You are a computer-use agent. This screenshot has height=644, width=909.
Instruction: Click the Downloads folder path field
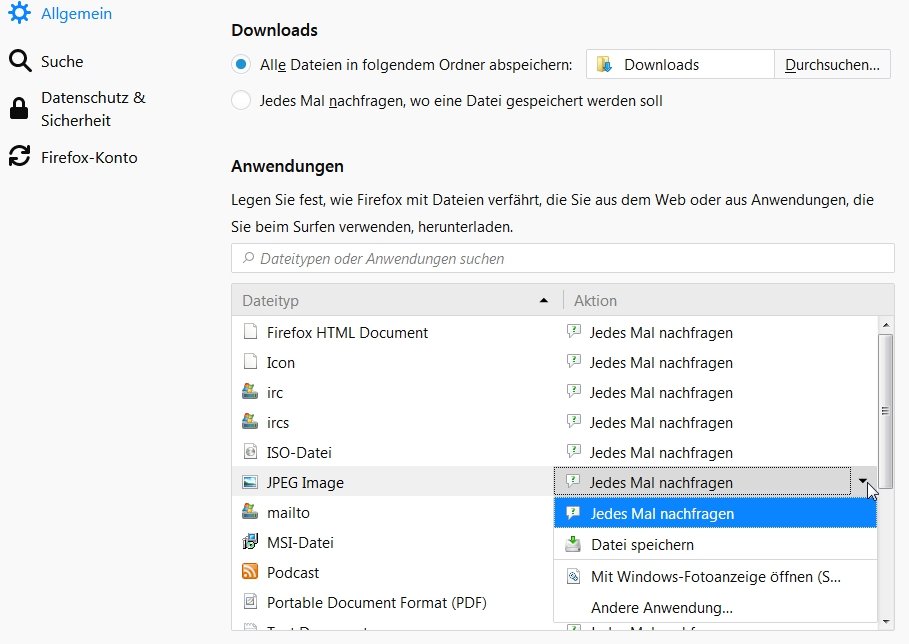(x=680, y=65)
